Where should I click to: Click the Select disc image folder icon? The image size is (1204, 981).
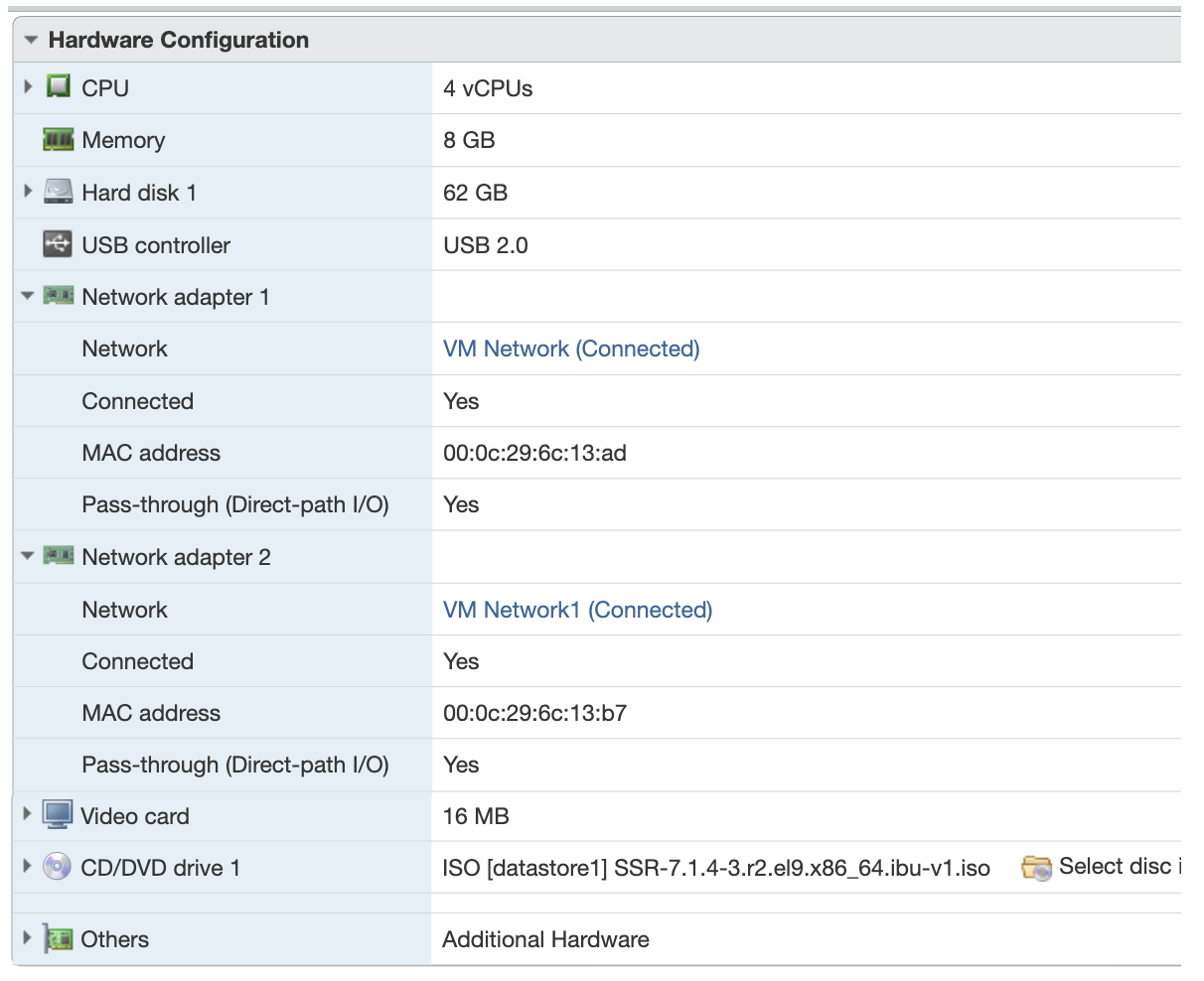(1037, 868)
